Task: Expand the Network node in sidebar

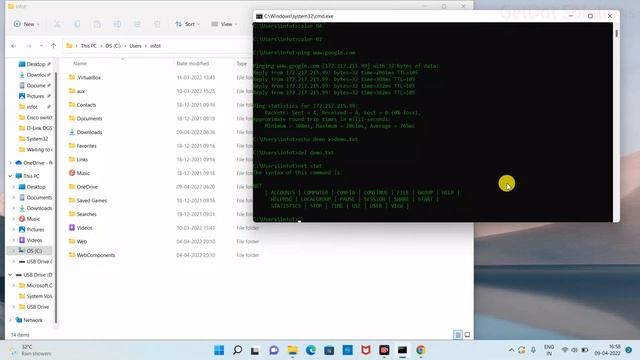Action: click(x=11, y=320)
